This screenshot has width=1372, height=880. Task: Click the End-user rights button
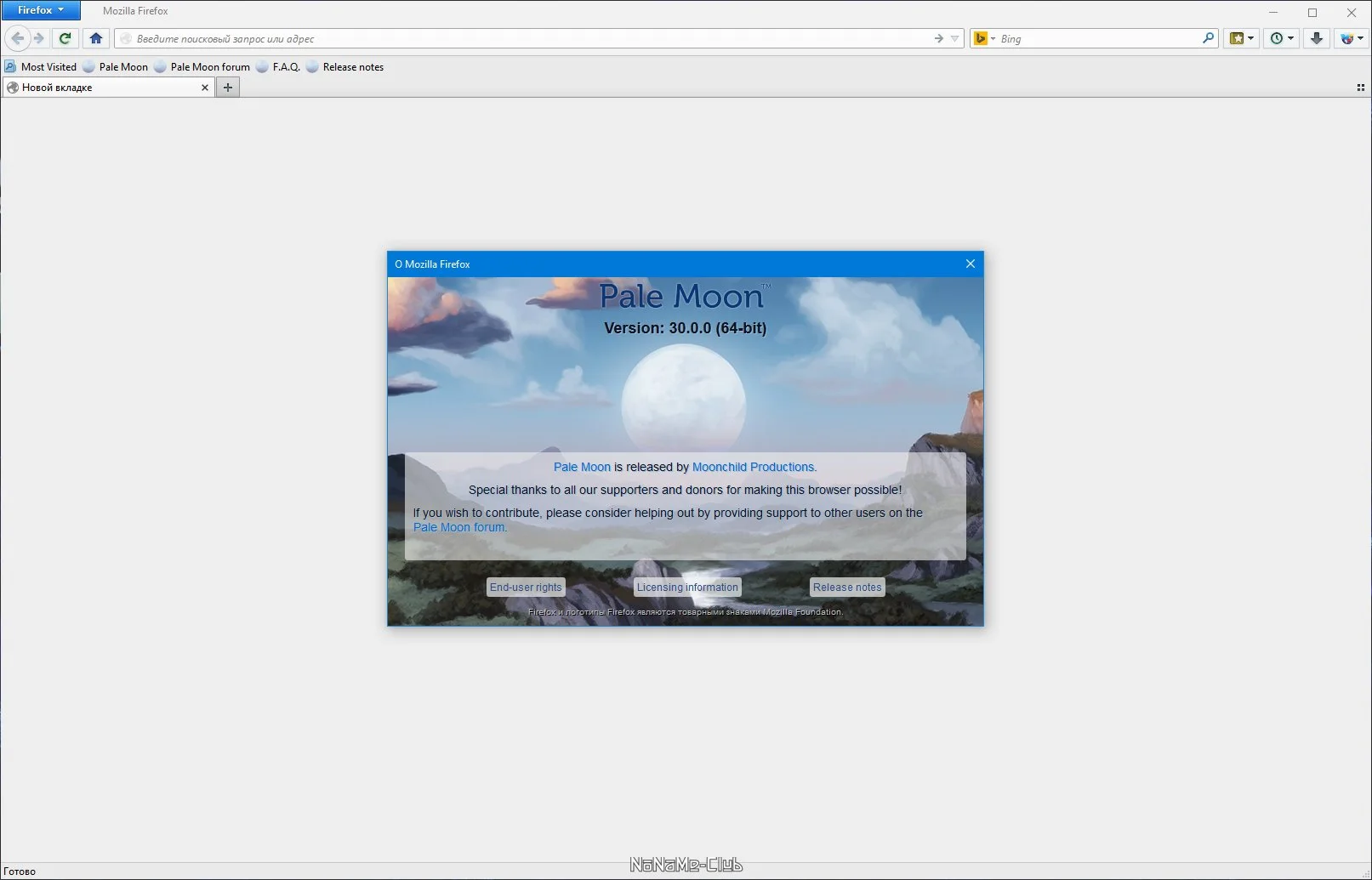(x=526, y=588)
